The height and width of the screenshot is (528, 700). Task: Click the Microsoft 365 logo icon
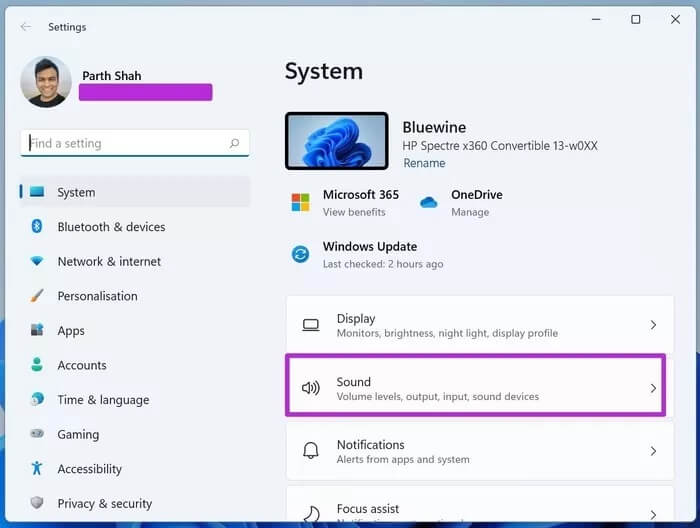pos(300,202)
